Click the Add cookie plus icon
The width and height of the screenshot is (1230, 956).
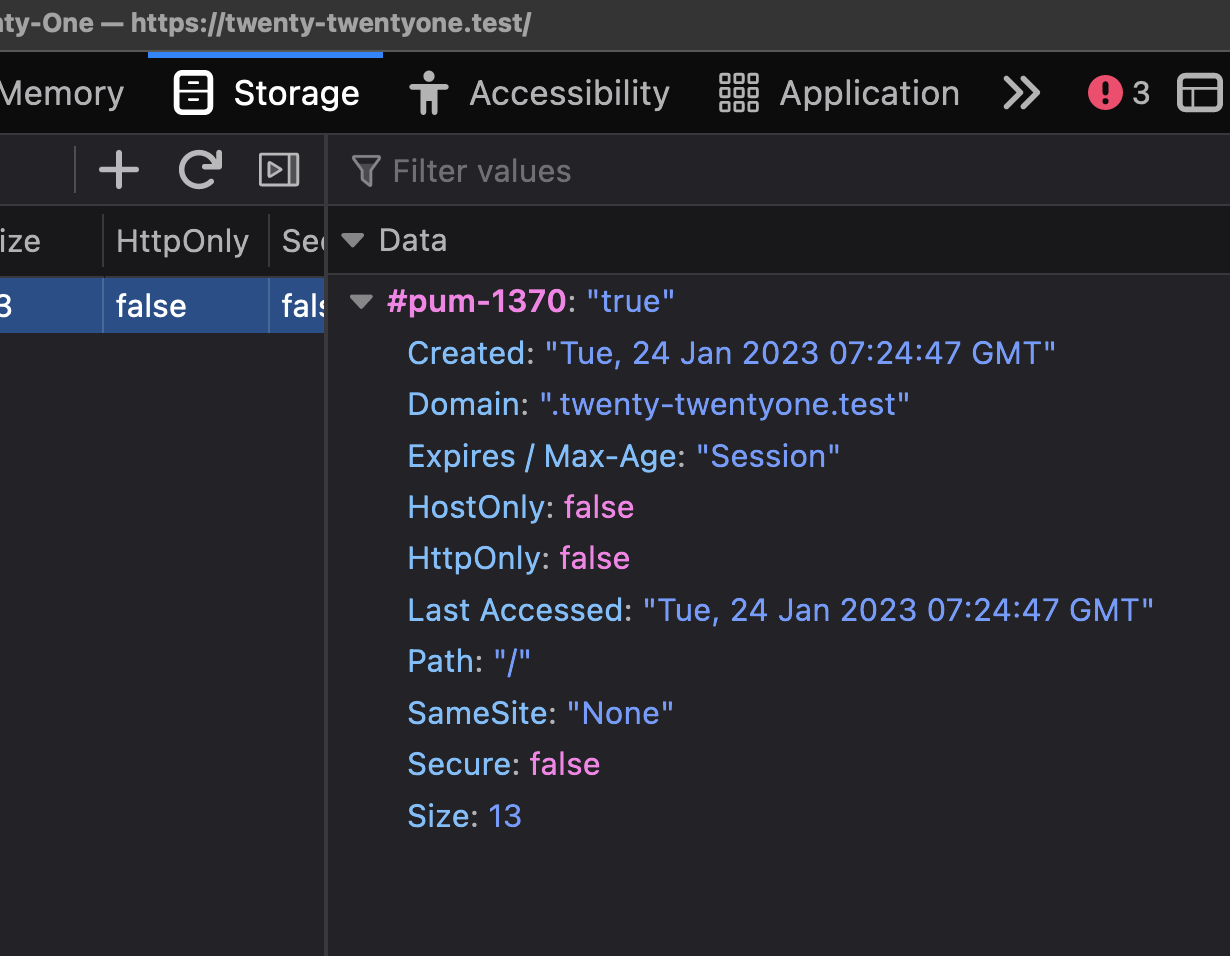point(118,169)
